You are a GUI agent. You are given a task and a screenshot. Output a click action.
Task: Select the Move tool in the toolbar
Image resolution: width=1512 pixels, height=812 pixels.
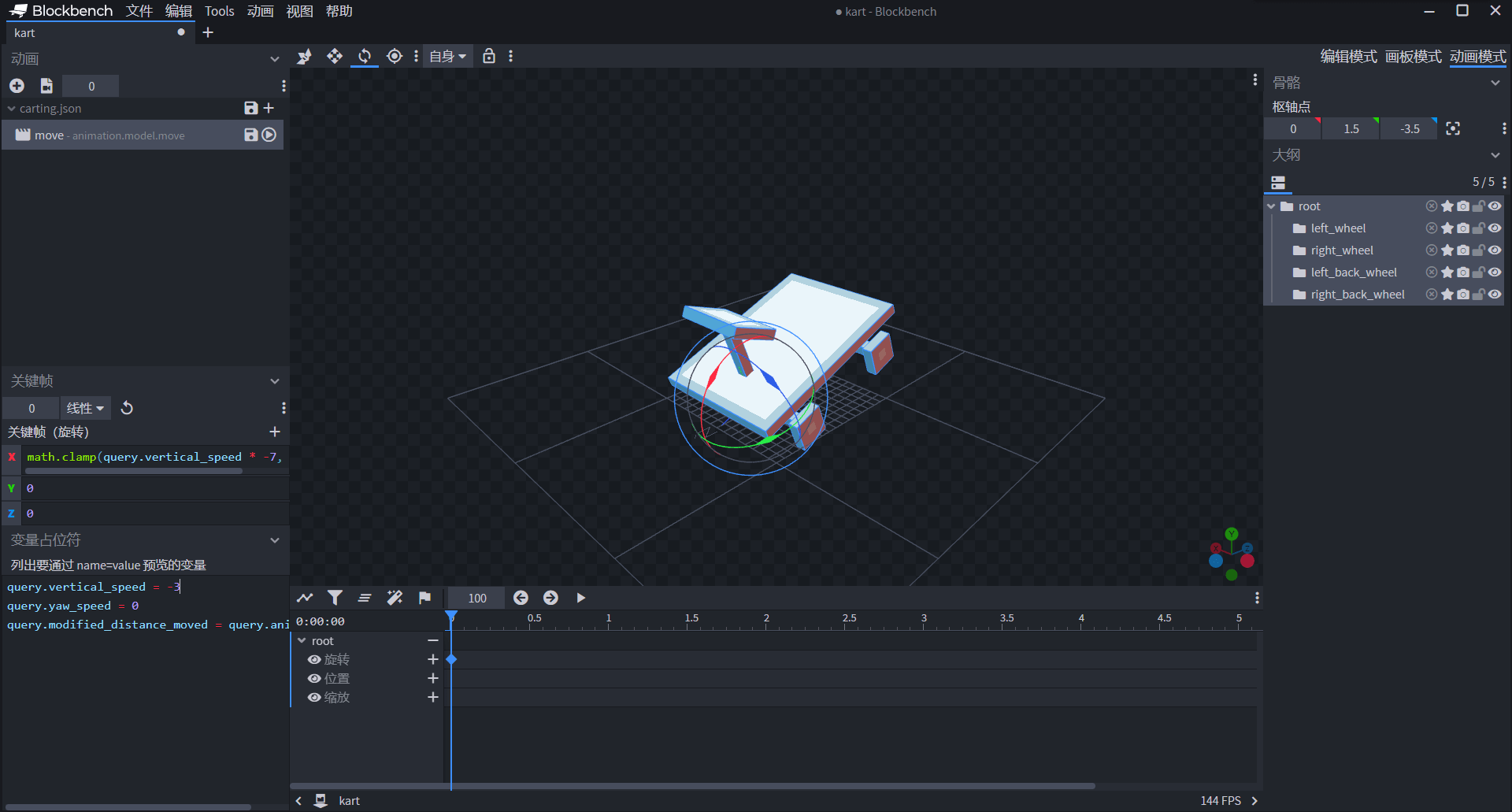(x=335, y=56)
